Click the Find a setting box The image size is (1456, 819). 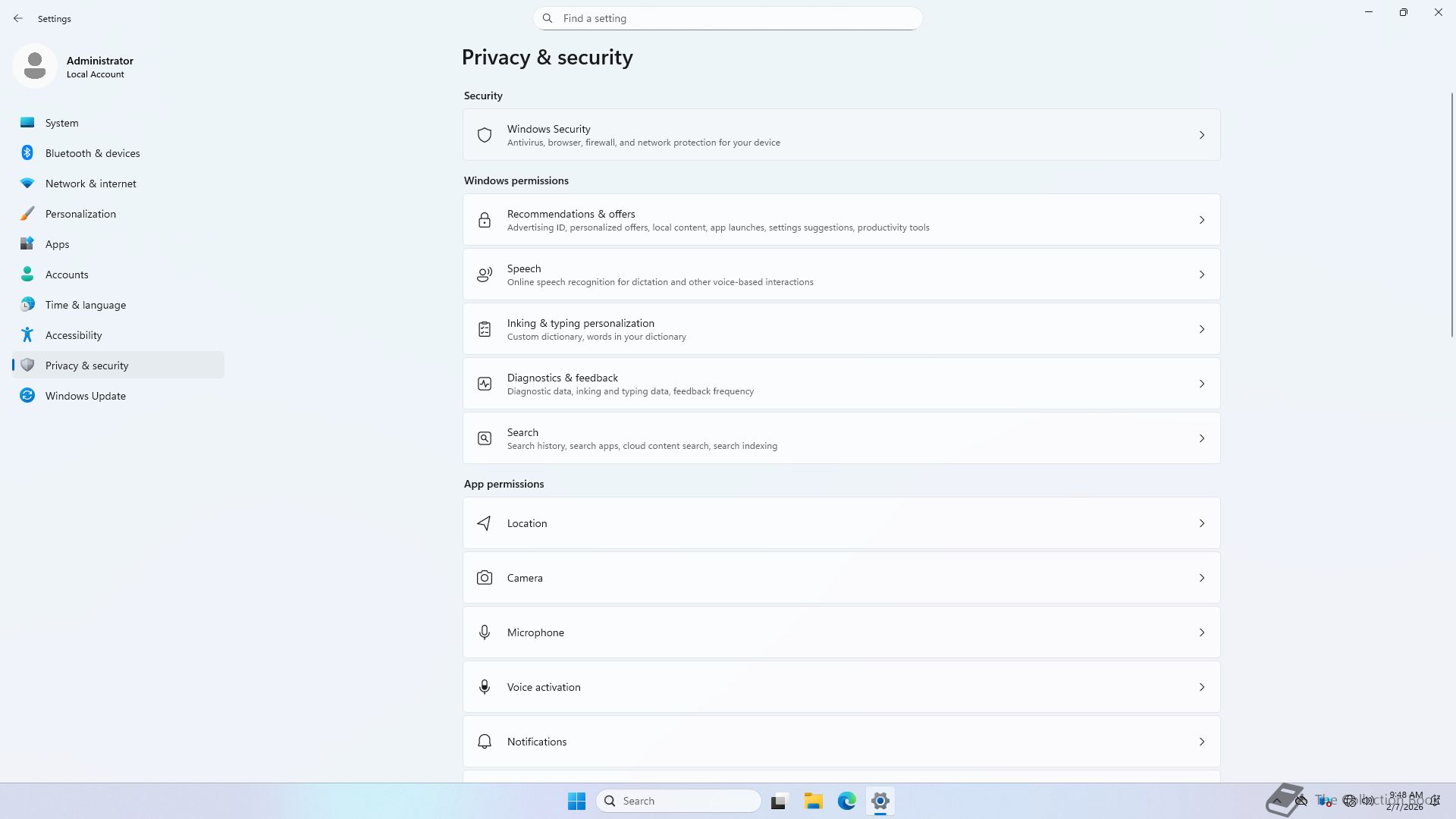pos(728,18)
